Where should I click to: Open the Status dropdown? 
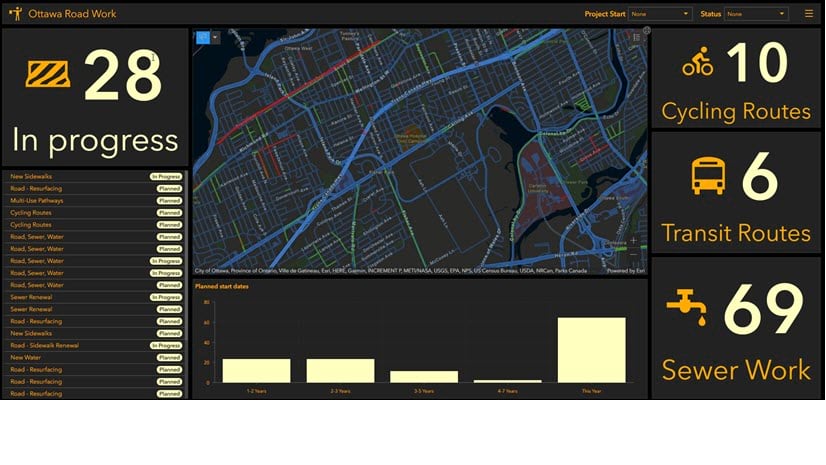point(756,14)
